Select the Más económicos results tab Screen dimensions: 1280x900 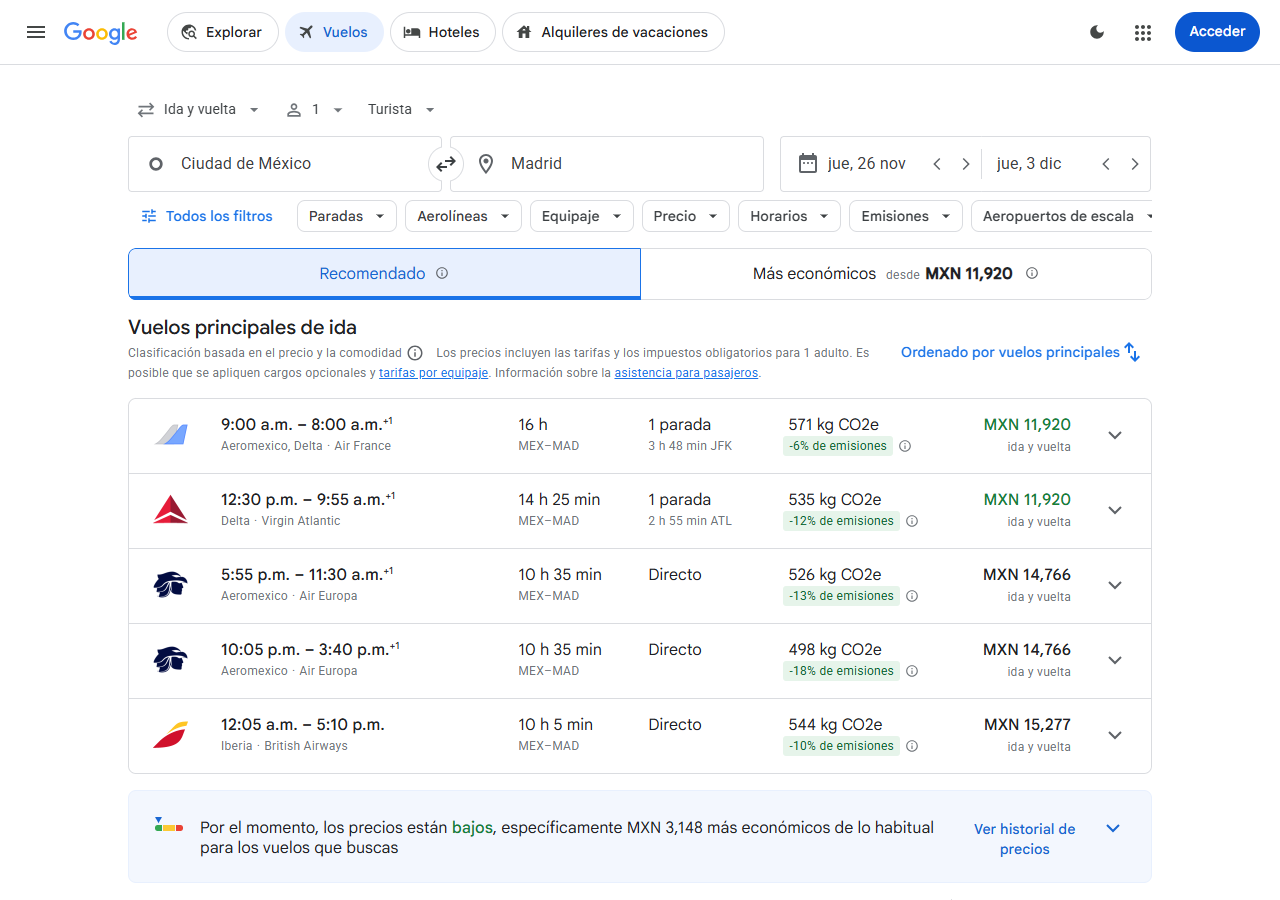pyautogui.click(x=895, y=273)
